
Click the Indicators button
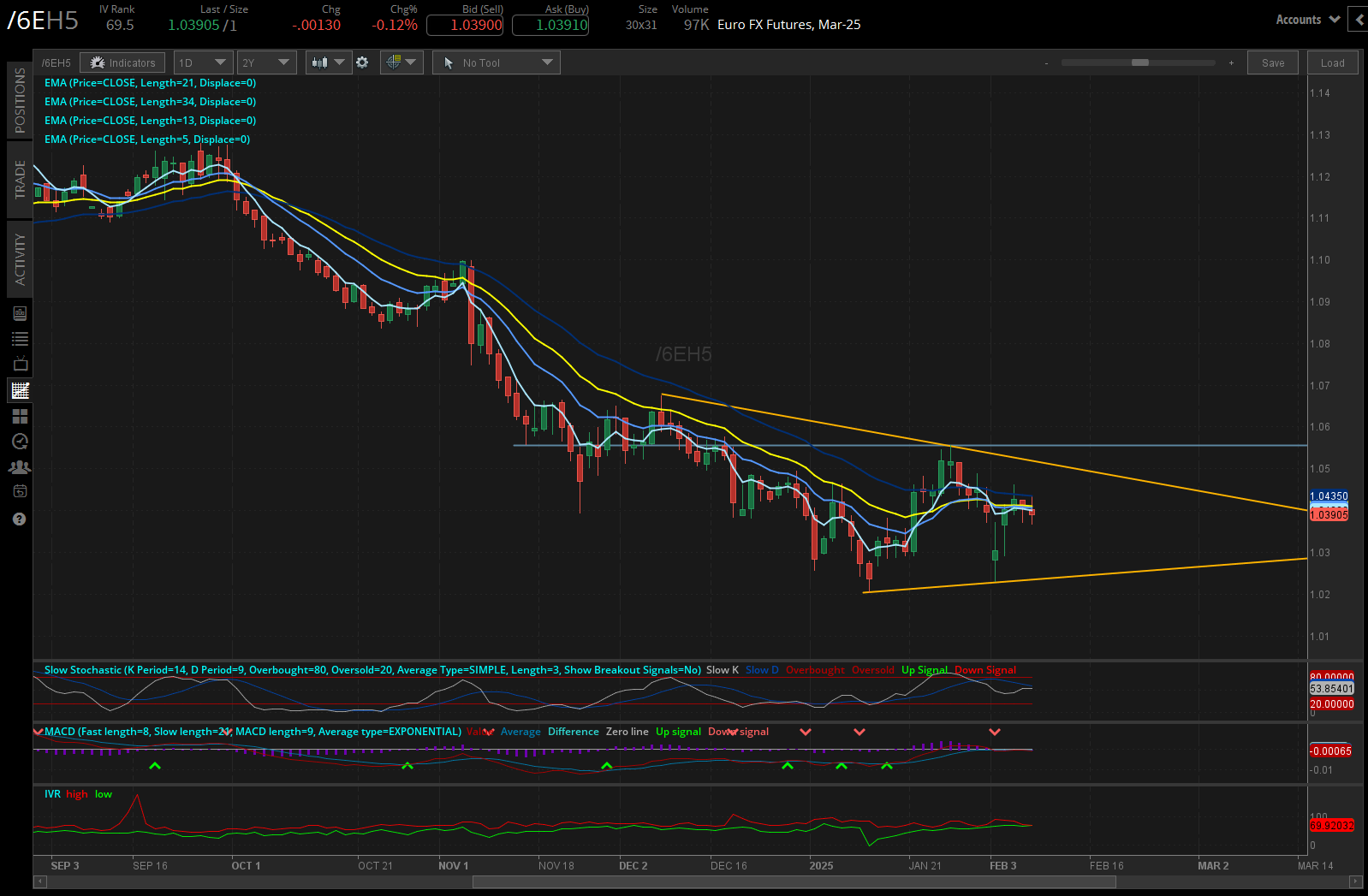(x=123, y=62)
